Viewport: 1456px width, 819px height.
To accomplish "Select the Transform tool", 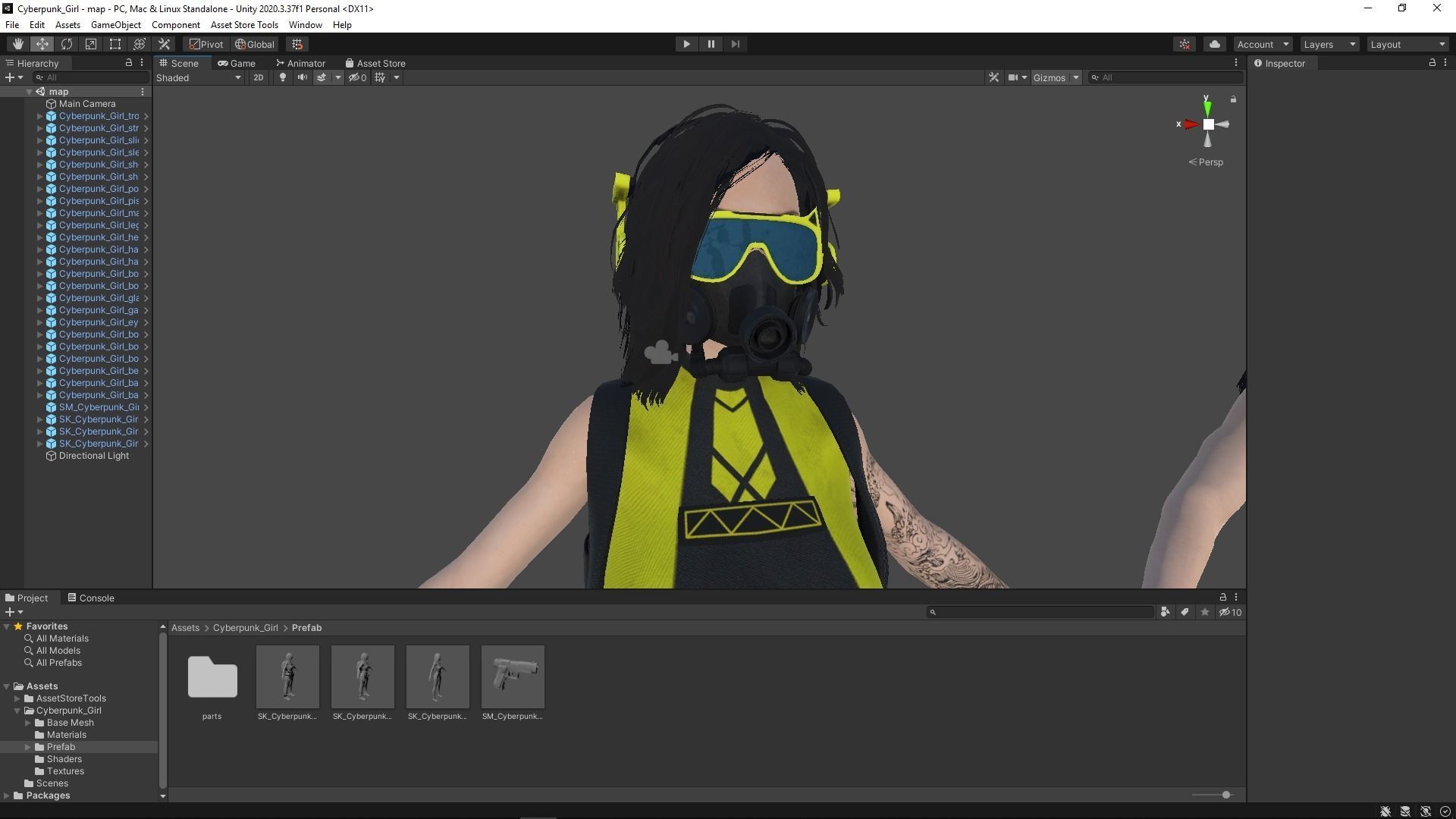I will pos(139,44).
